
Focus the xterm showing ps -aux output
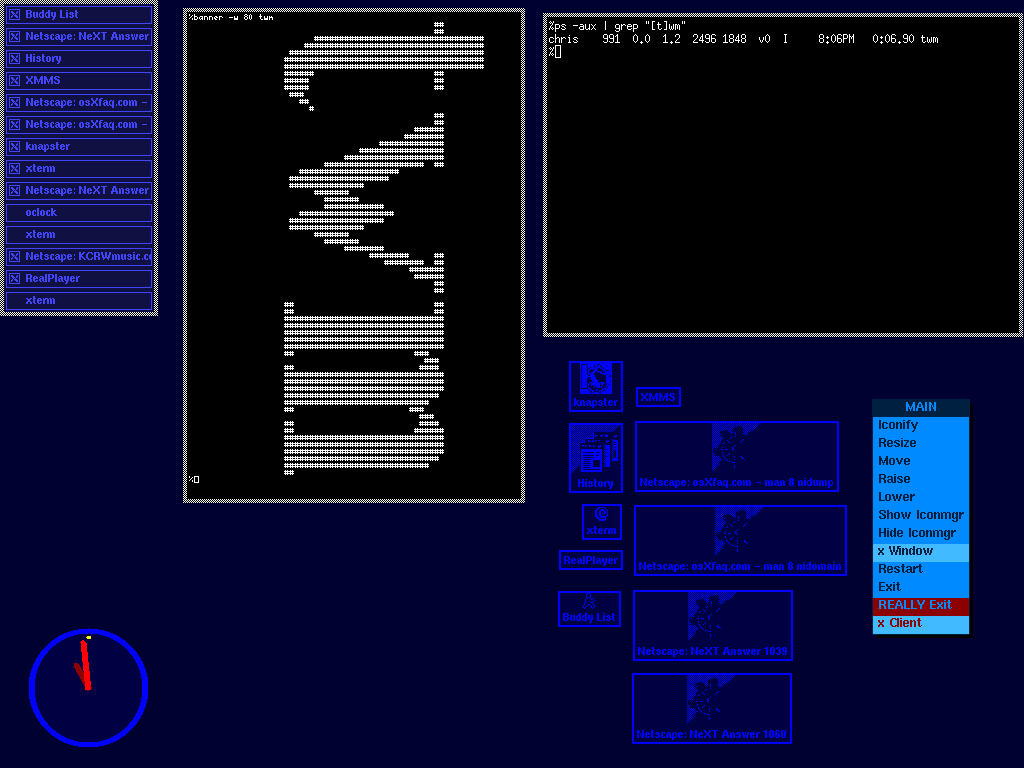783,175
